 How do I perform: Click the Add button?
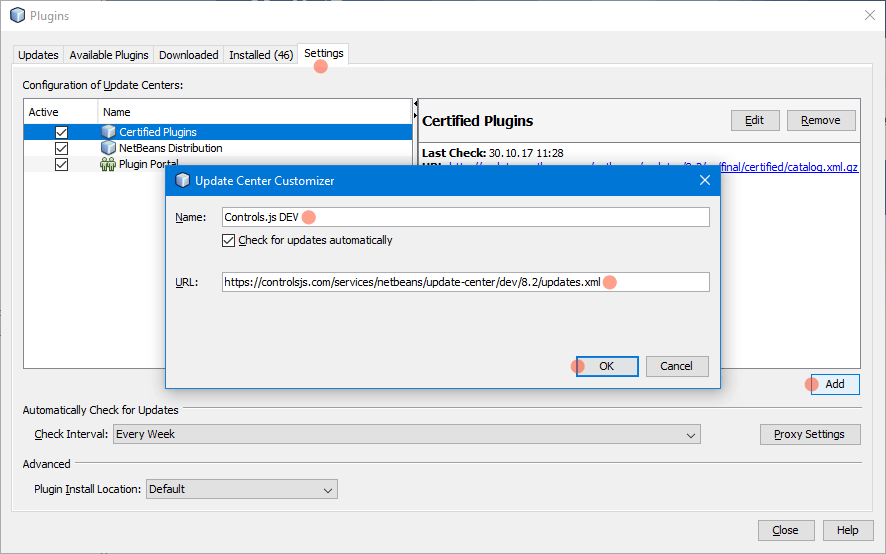coord(835,384)
